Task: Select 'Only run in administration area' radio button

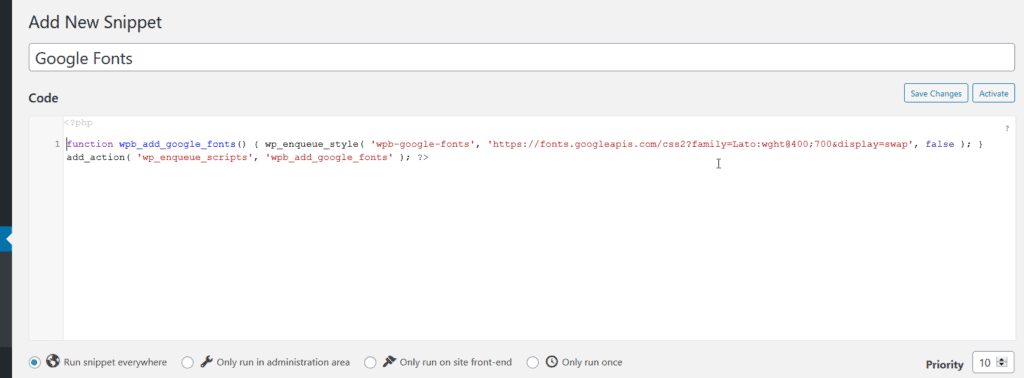Action: 187,362
